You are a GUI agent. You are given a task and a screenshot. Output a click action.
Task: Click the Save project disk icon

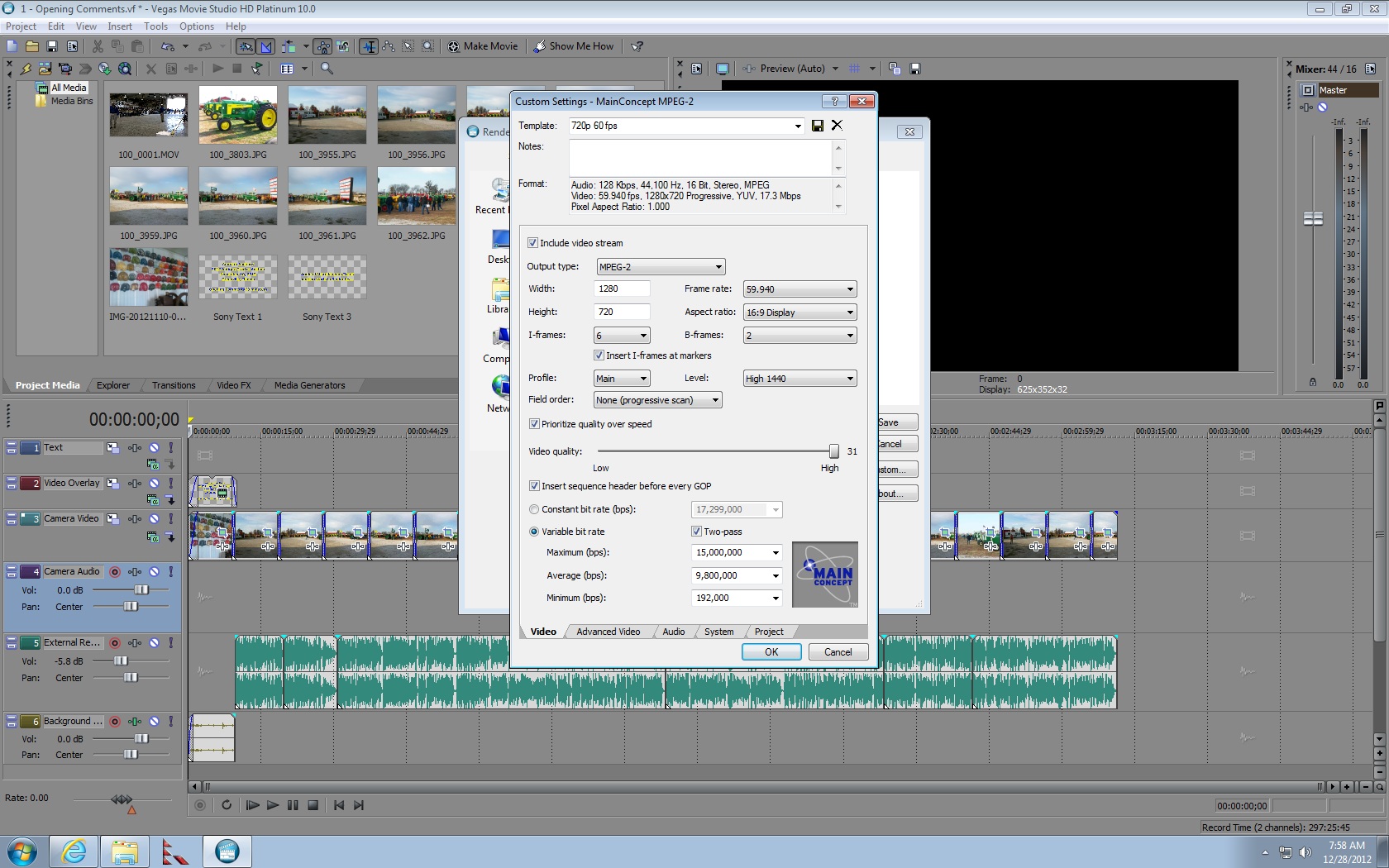(52, 46)
